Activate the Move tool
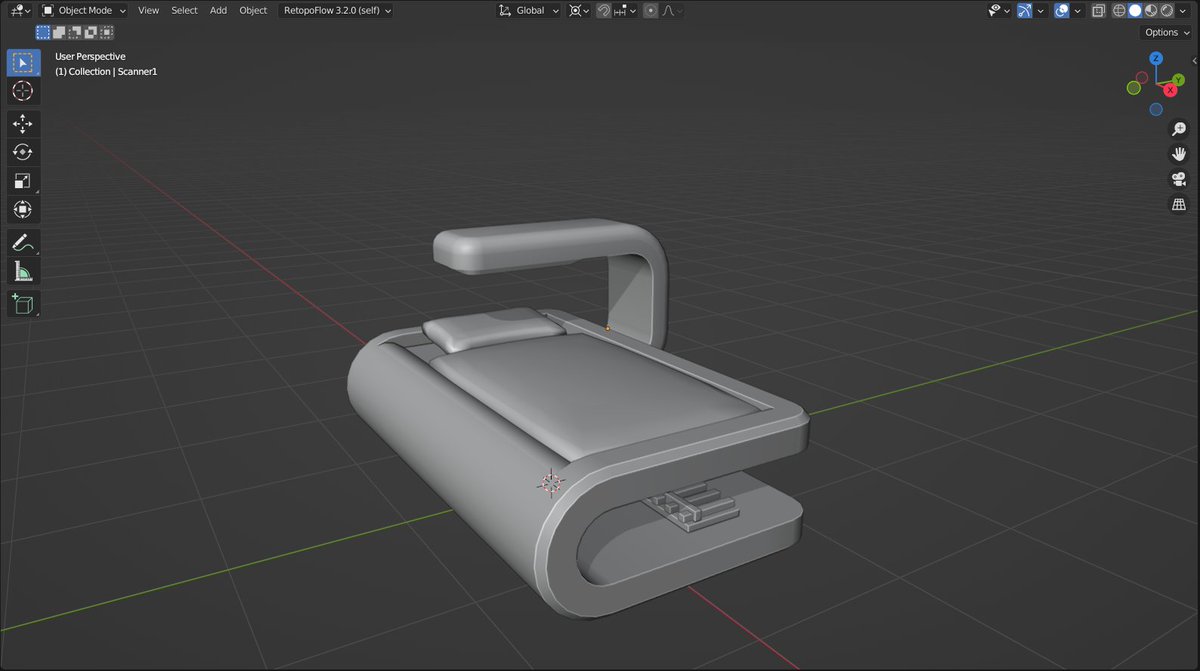Screen dimensions: 1200x671 [x=23, y=124]
